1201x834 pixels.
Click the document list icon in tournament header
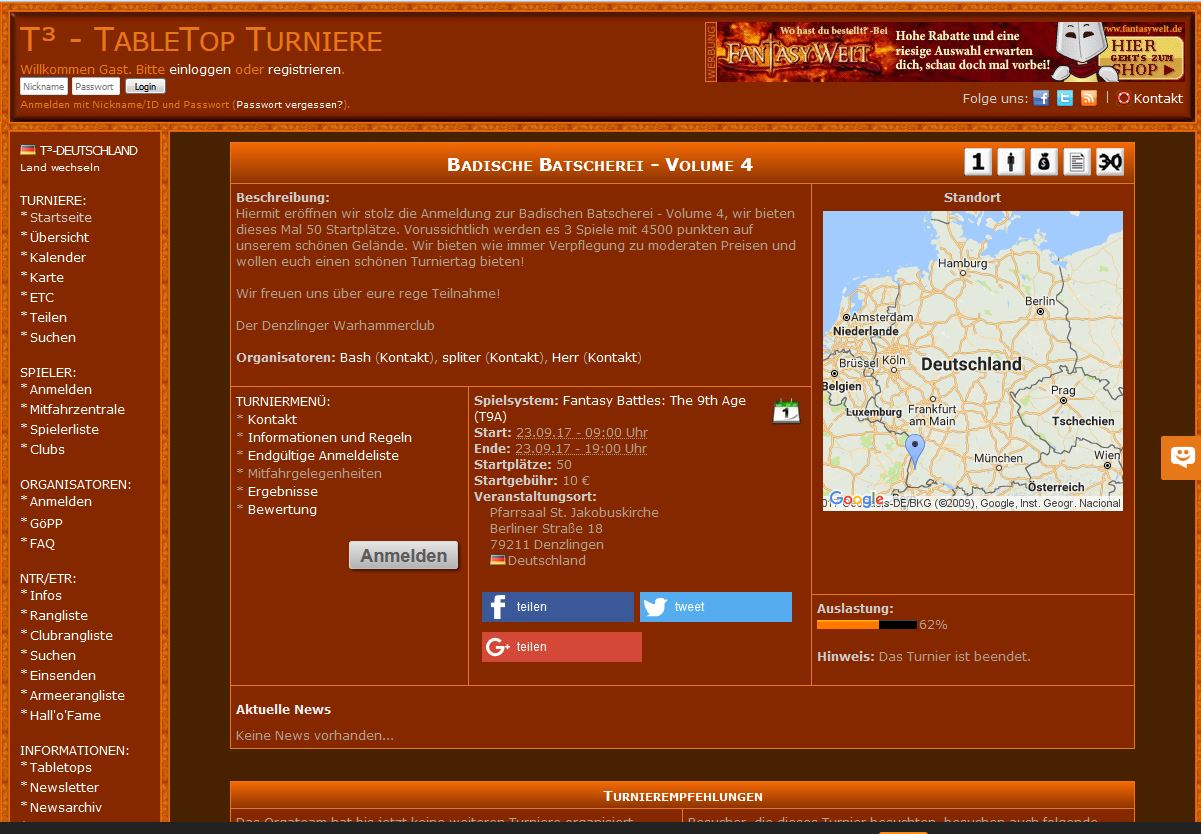coord(1077,162)
